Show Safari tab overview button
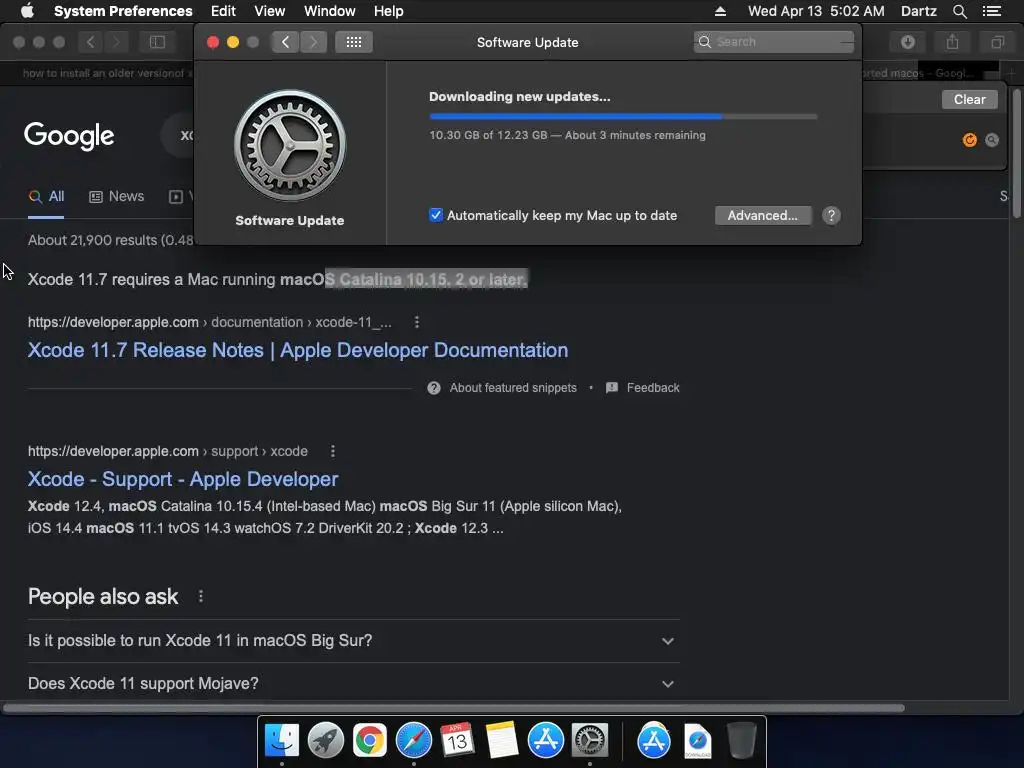This screenshot has height=768, width=1024. [x=997, y=42]
